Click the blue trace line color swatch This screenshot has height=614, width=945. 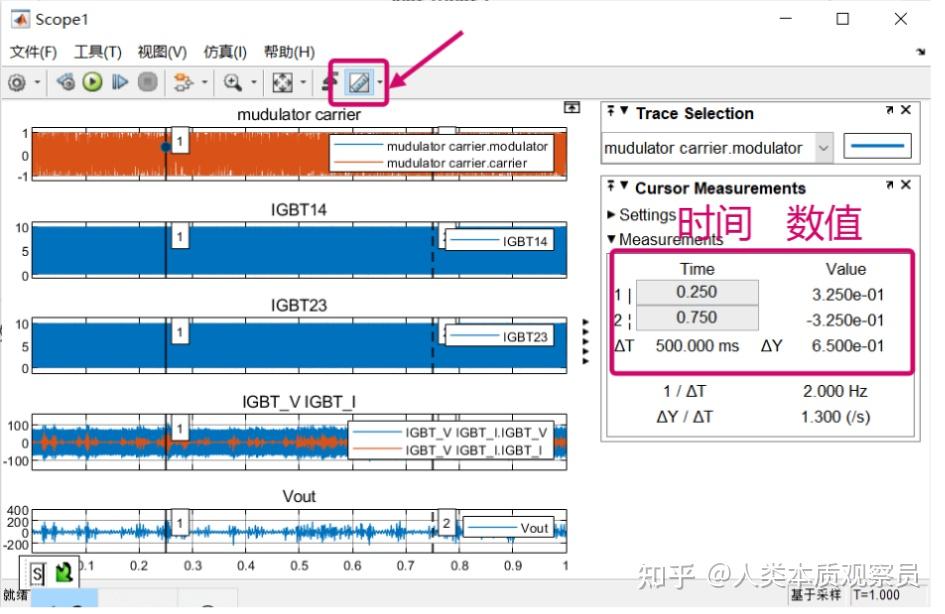(x=878, y=146)
